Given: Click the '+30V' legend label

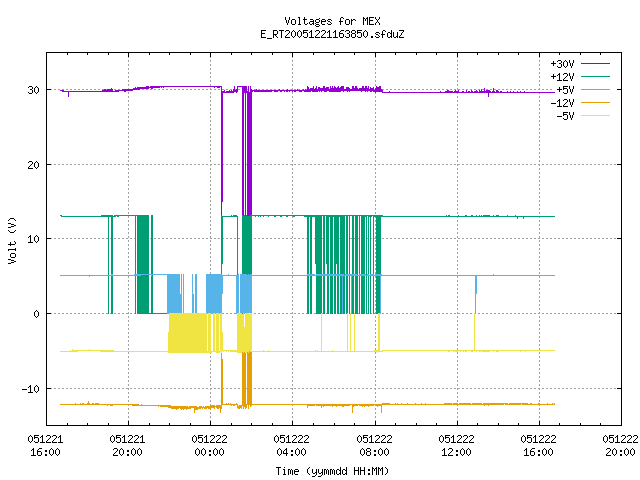Looking at the screenshot, I should tap(562, 64).
